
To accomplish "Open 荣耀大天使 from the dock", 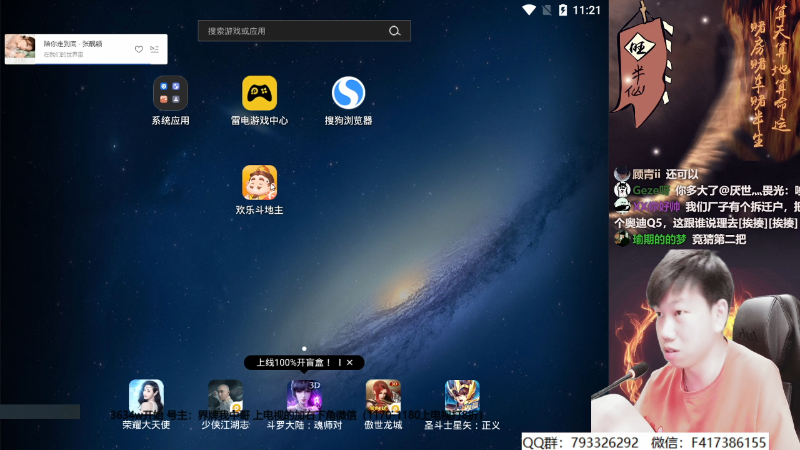I will [146, 396].
